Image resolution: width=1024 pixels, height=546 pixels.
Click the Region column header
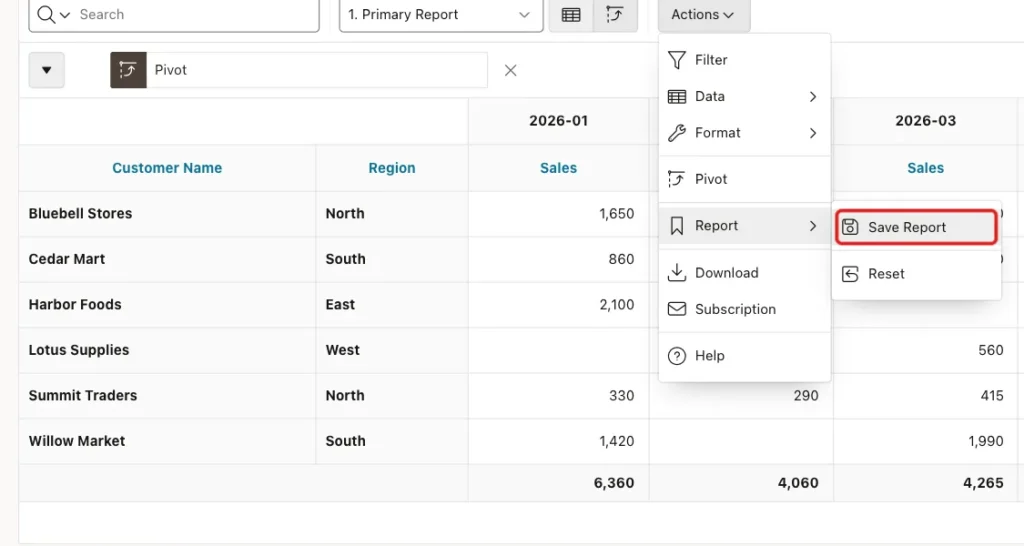[x=392, y=168]
